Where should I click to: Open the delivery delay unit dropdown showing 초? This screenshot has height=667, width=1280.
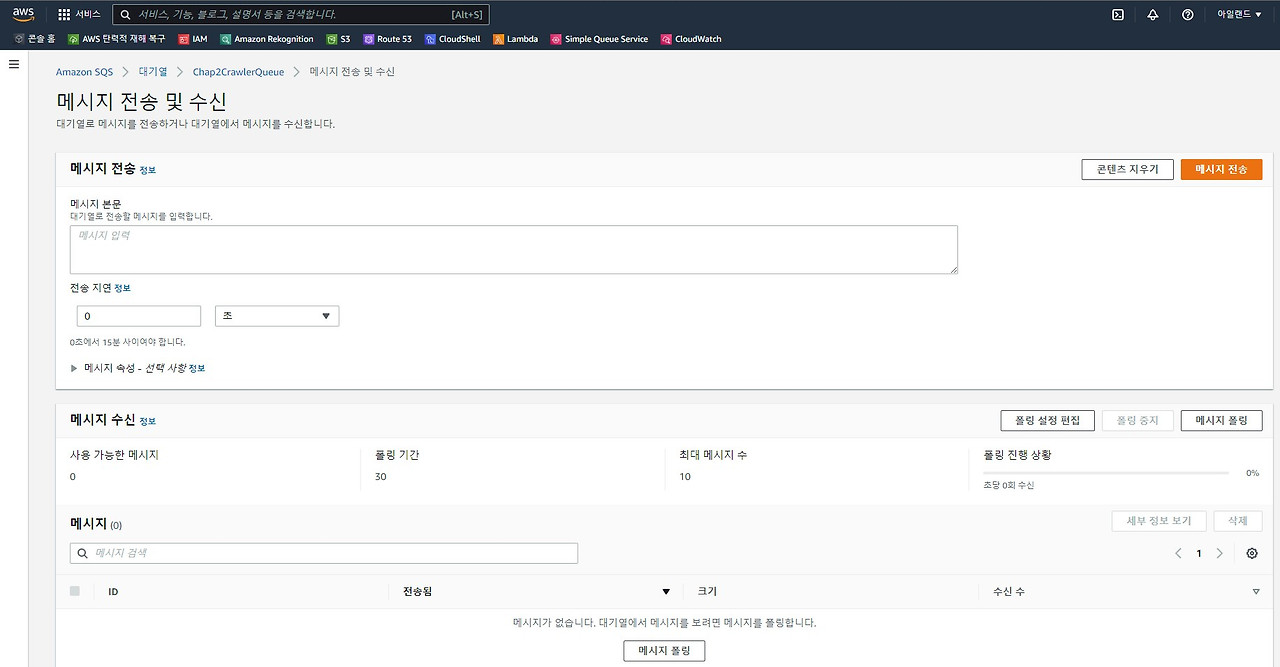(277, 315)
